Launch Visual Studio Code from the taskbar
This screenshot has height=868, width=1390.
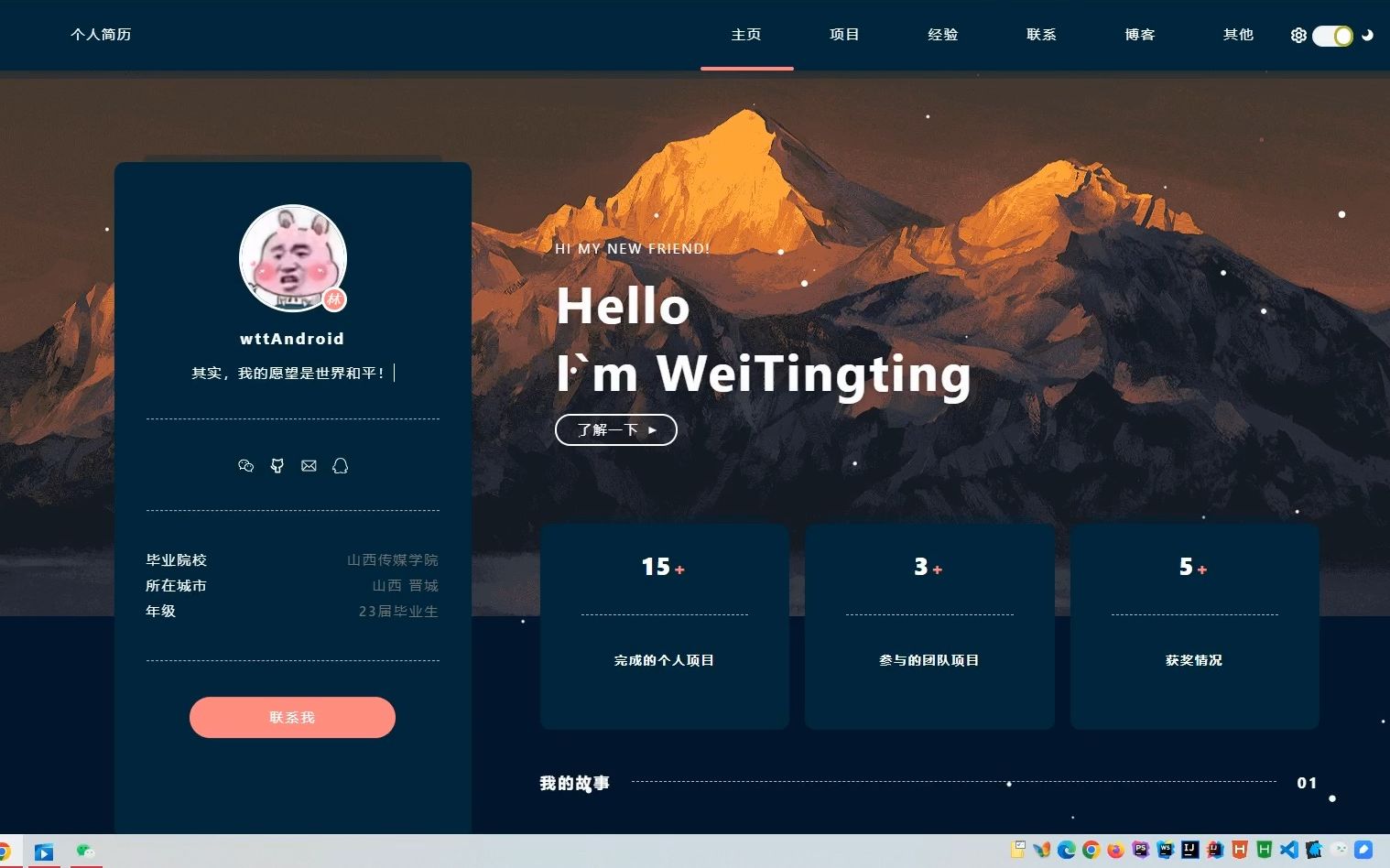pyautogui.click(x=1288, y=850)
